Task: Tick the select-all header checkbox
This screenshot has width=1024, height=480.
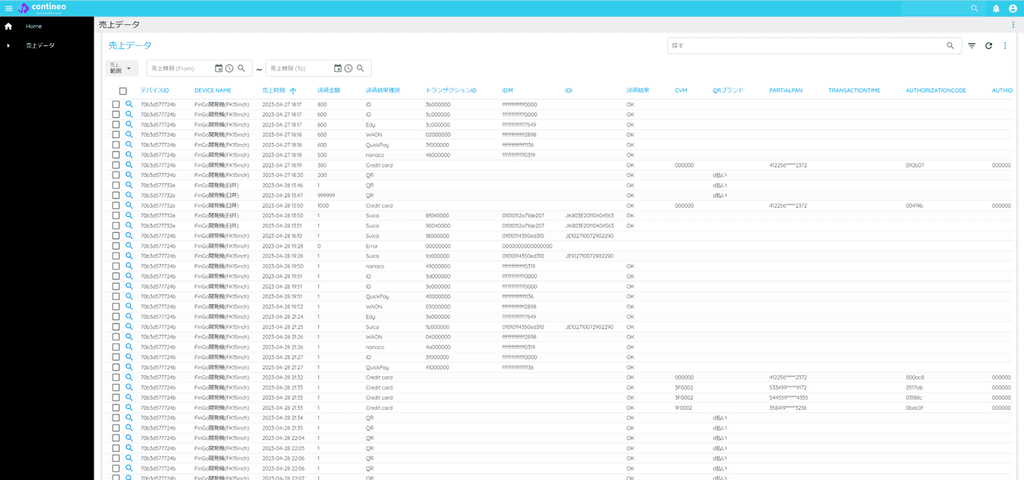Action: click(x=123, y=91)
